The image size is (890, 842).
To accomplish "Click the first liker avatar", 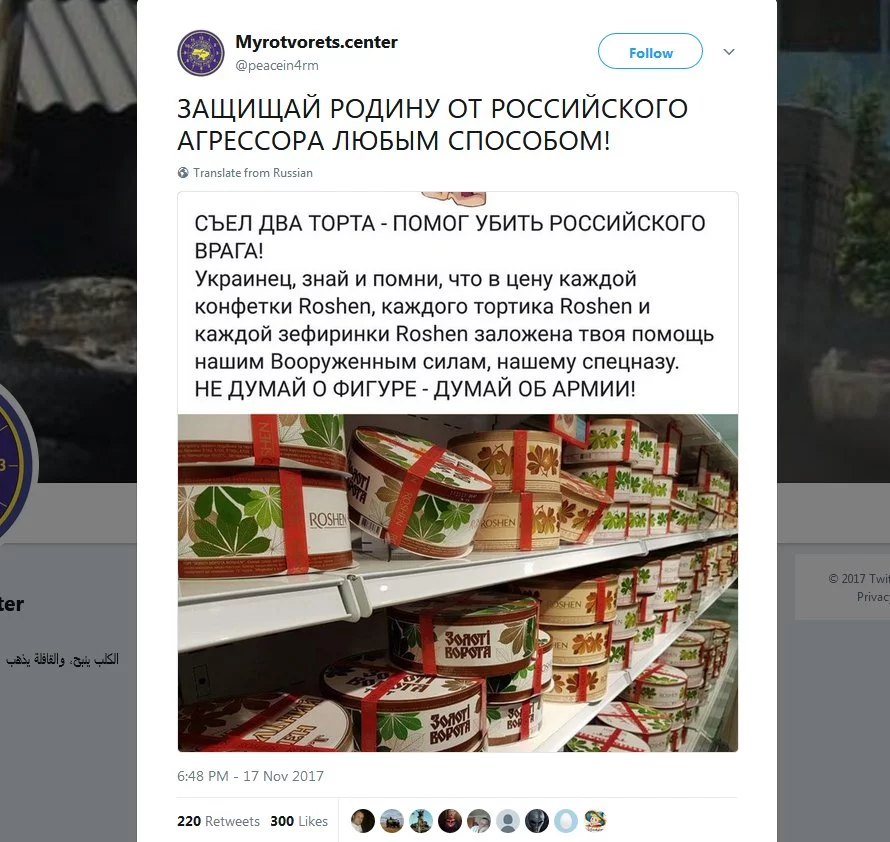I will point(363,821).
